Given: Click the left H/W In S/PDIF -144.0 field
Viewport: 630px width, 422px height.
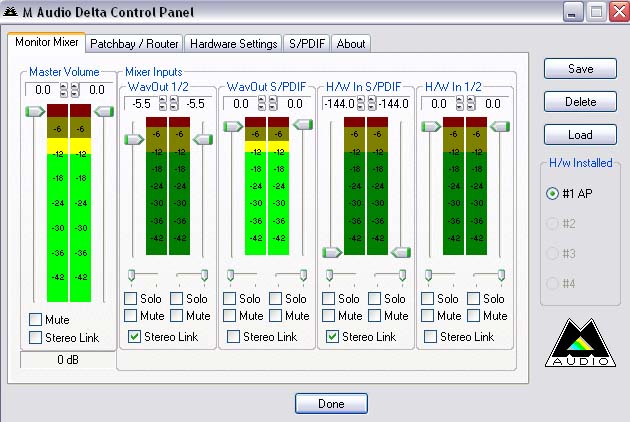Looking at the screenshot, I should 340,104.
